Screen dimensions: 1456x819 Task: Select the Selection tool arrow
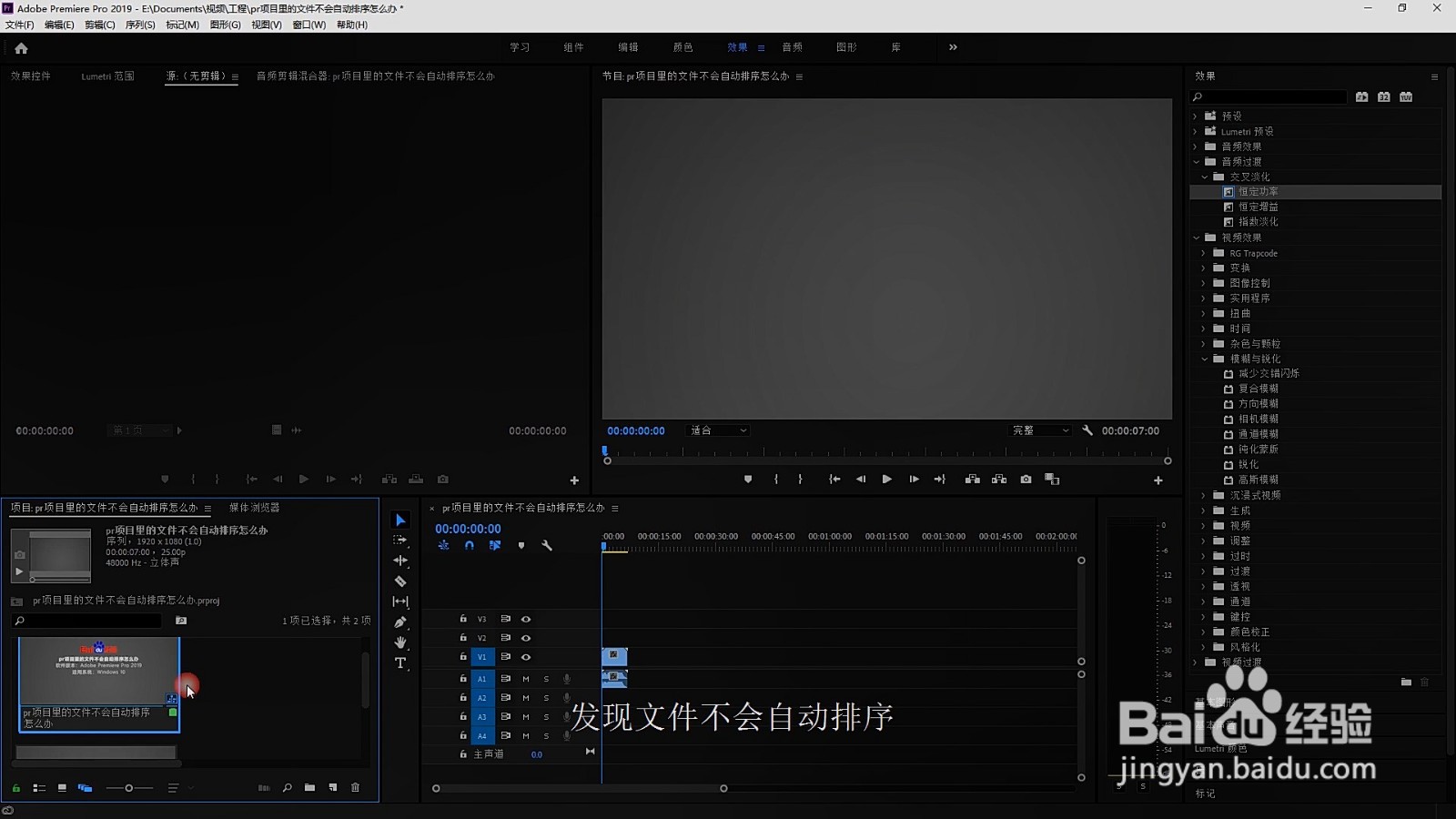tap(400, 520)
